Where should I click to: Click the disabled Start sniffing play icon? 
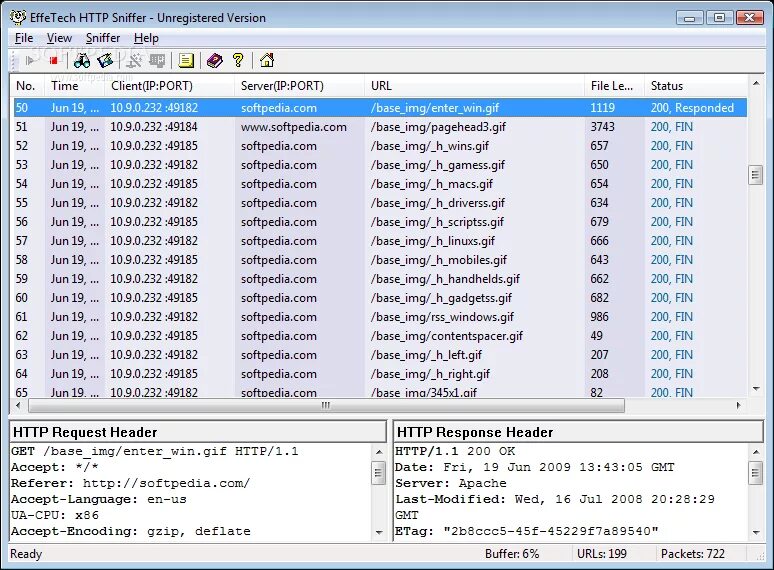pyautogui.click(x=30, y=61)
